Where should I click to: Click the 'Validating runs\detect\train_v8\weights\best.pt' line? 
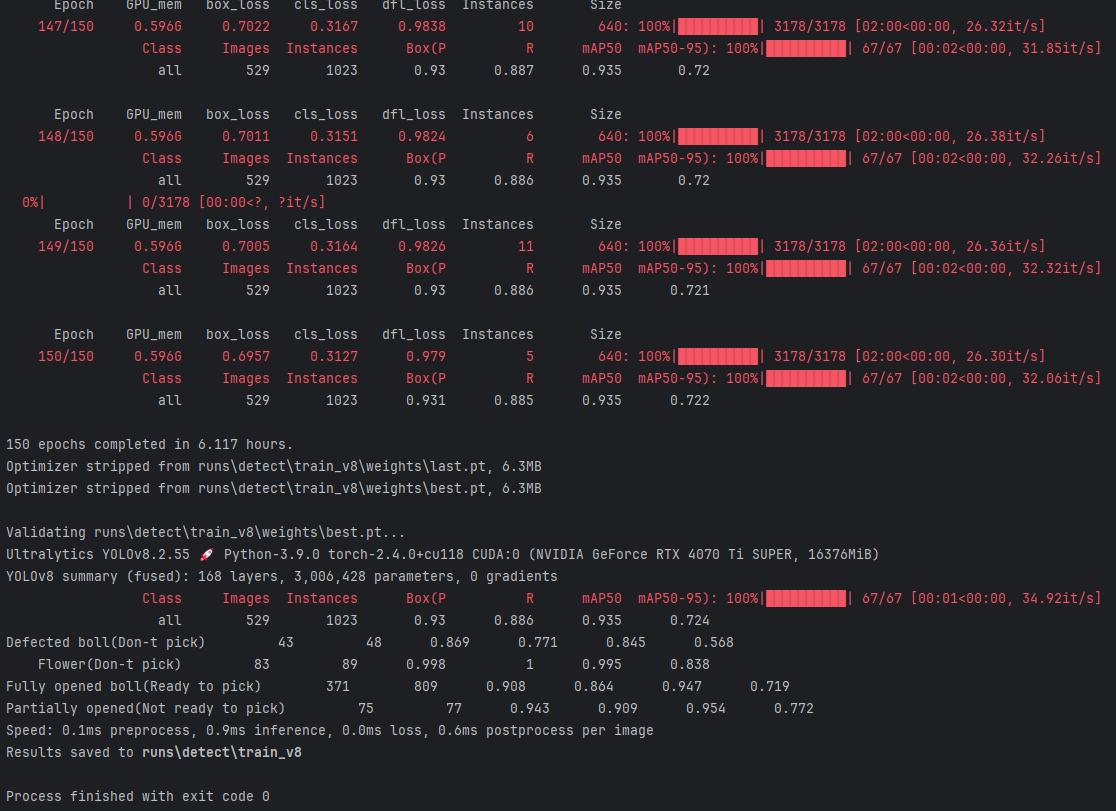click(206, 533)
